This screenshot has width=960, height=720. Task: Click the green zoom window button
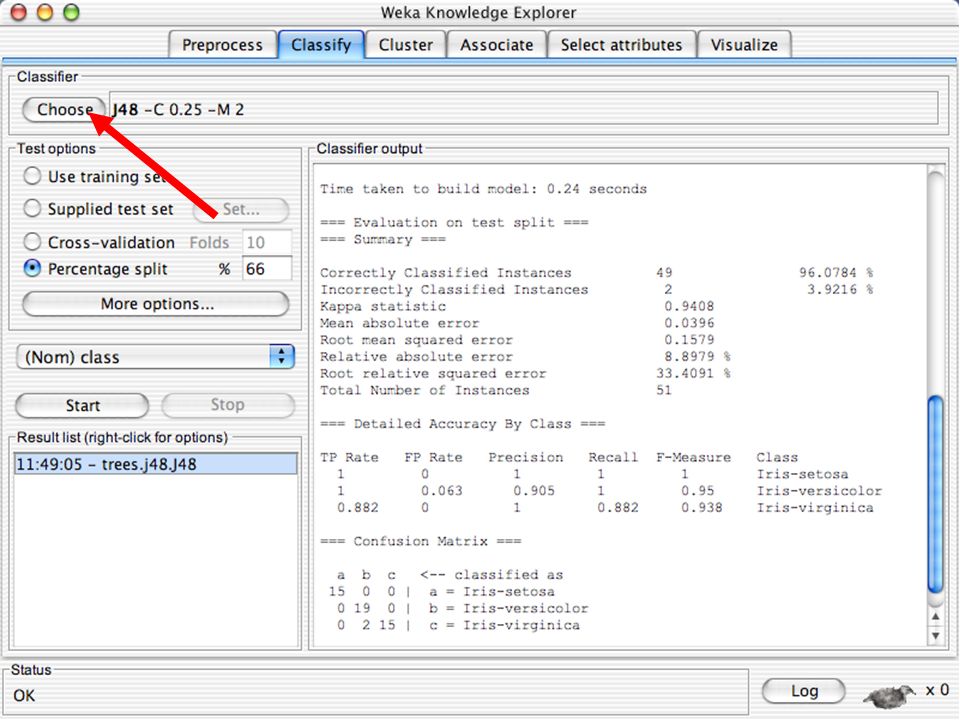click(x=72, y=12)
